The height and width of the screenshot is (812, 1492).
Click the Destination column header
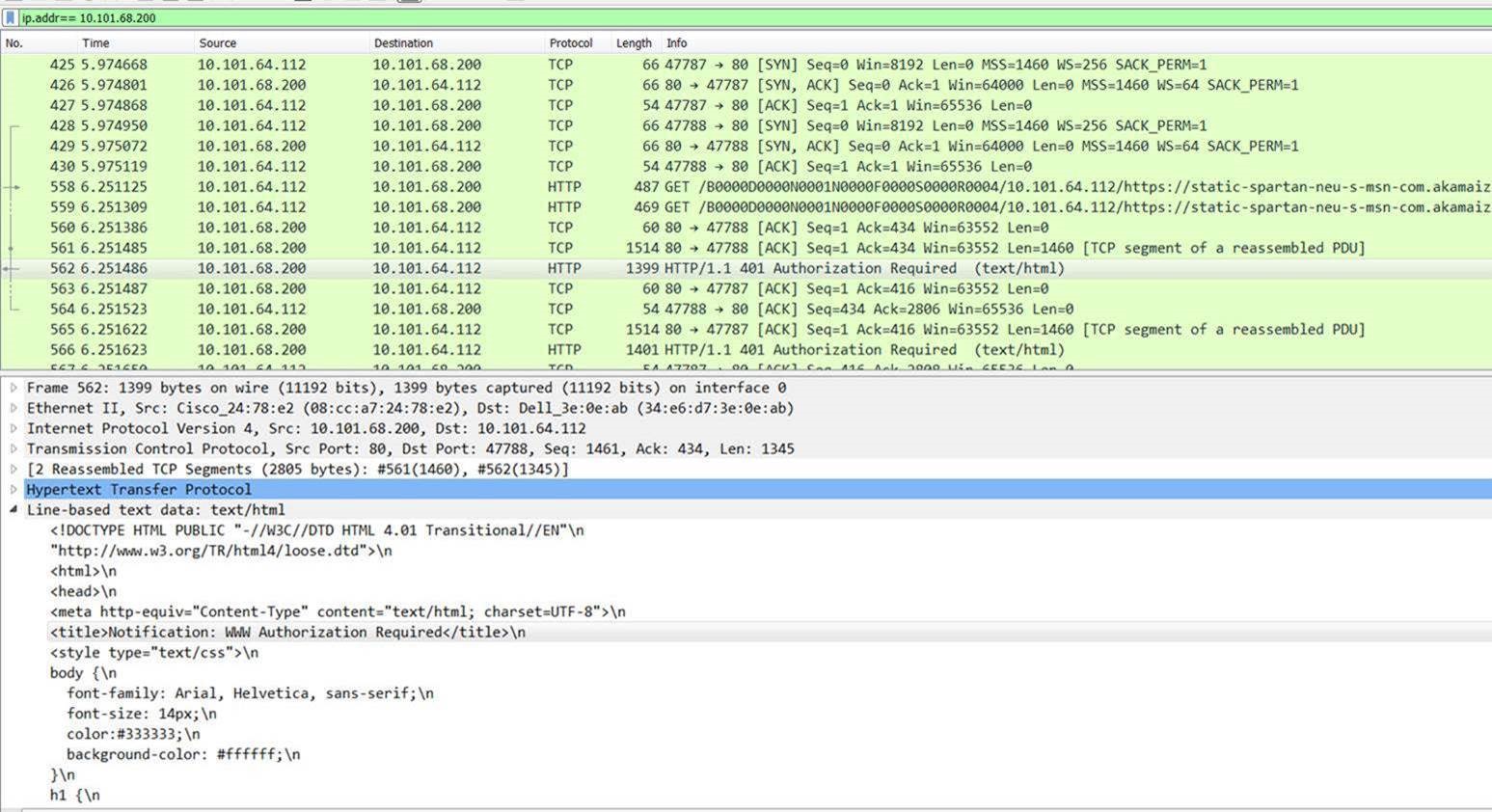point(403,42)
